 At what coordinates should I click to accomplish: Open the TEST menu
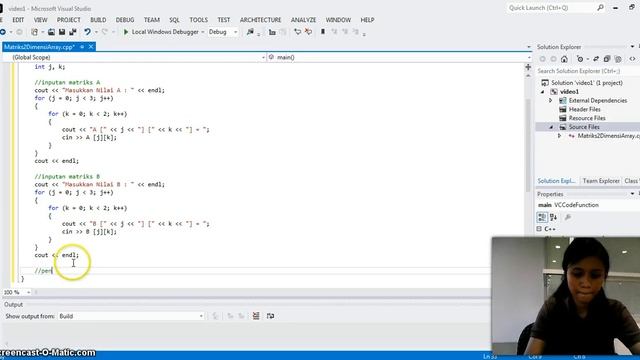(x=224, y=20)
